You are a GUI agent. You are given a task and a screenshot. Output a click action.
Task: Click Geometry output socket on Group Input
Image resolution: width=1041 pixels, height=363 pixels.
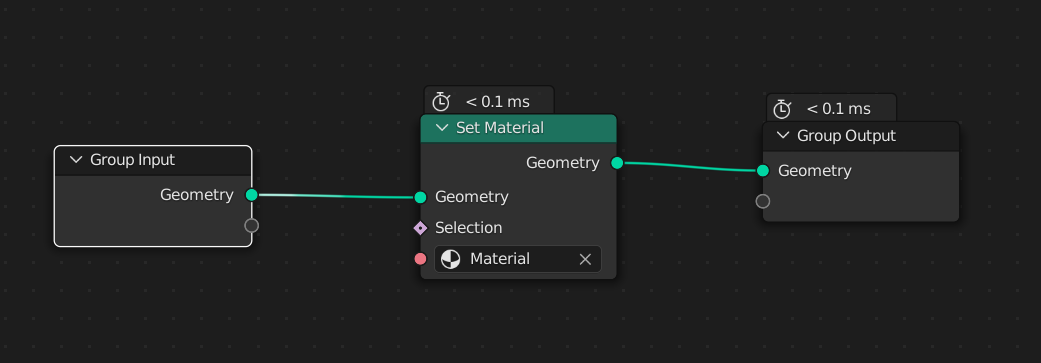[x=252, y=194]
